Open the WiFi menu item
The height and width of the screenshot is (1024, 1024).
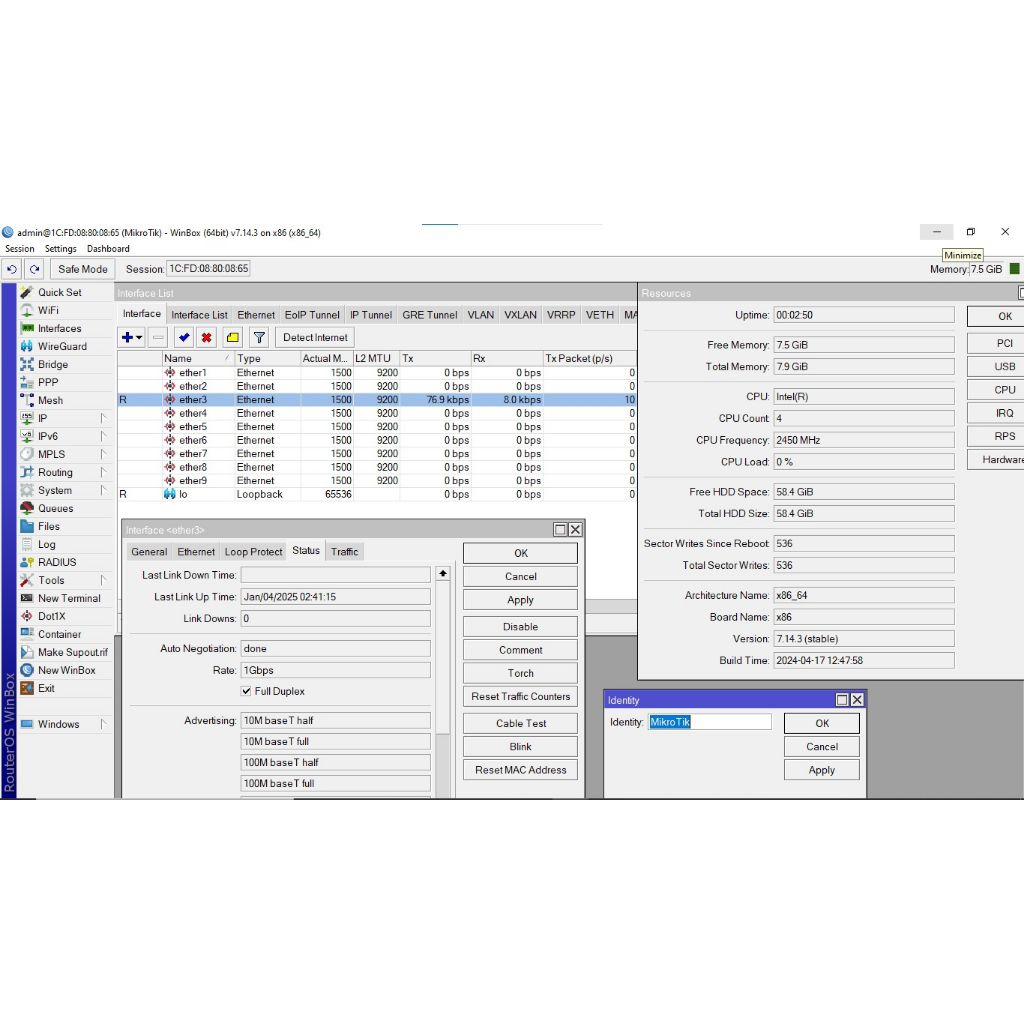(48, 310)
